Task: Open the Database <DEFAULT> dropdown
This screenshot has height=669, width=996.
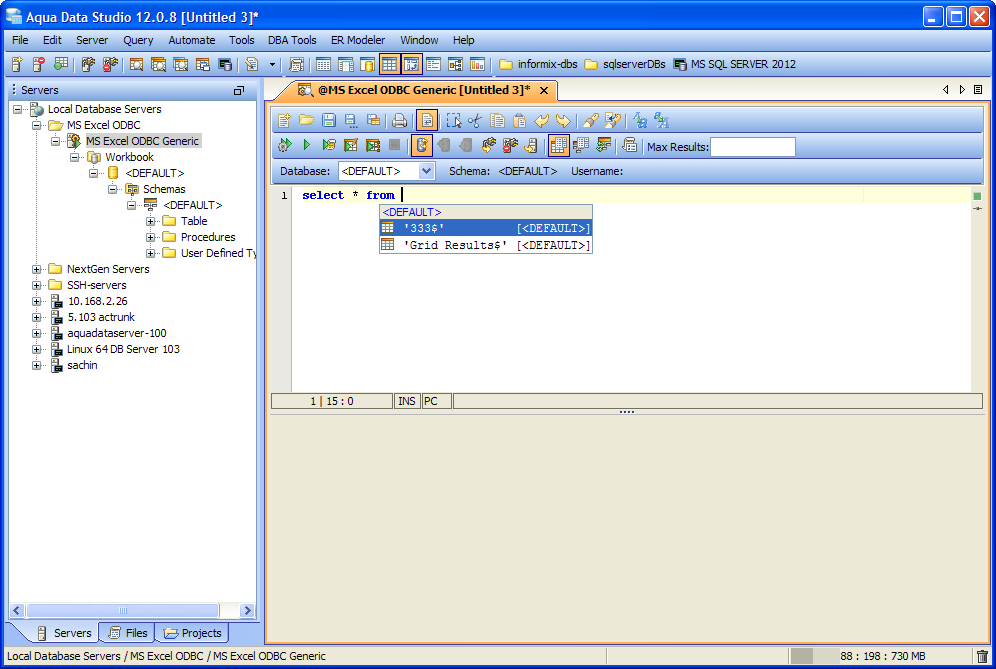Action: [426, 171]
